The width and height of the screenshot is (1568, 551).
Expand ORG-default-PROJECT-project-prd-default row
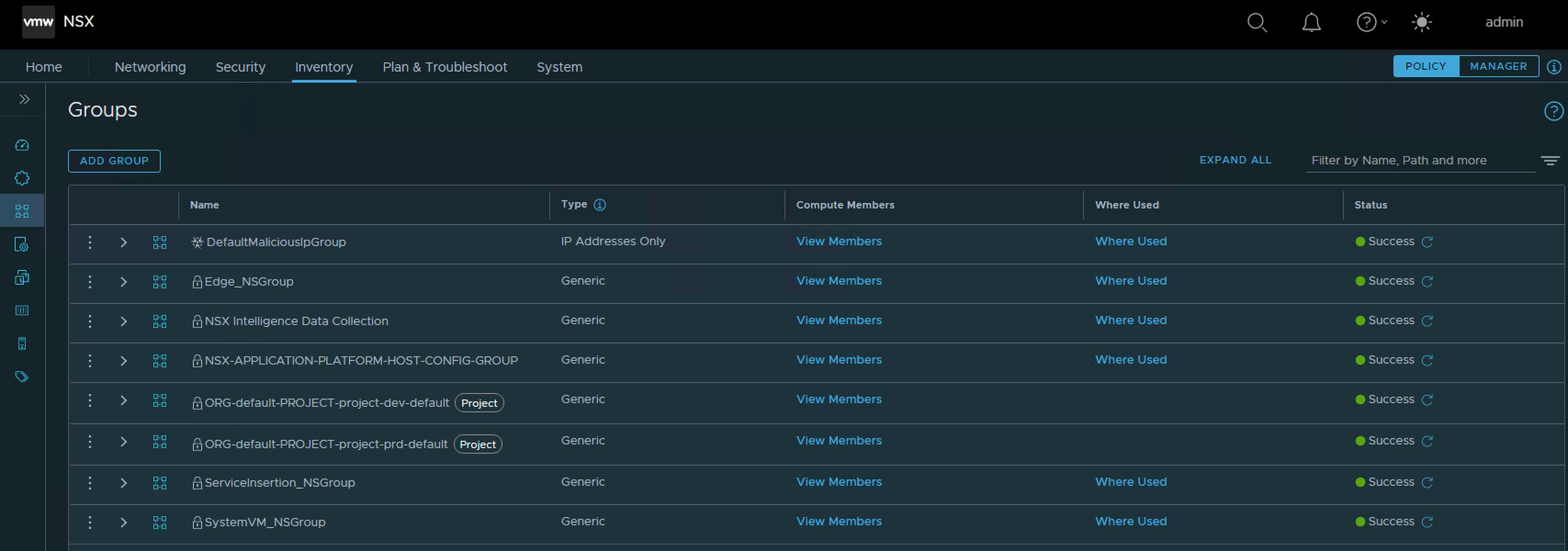coord(124,442)
